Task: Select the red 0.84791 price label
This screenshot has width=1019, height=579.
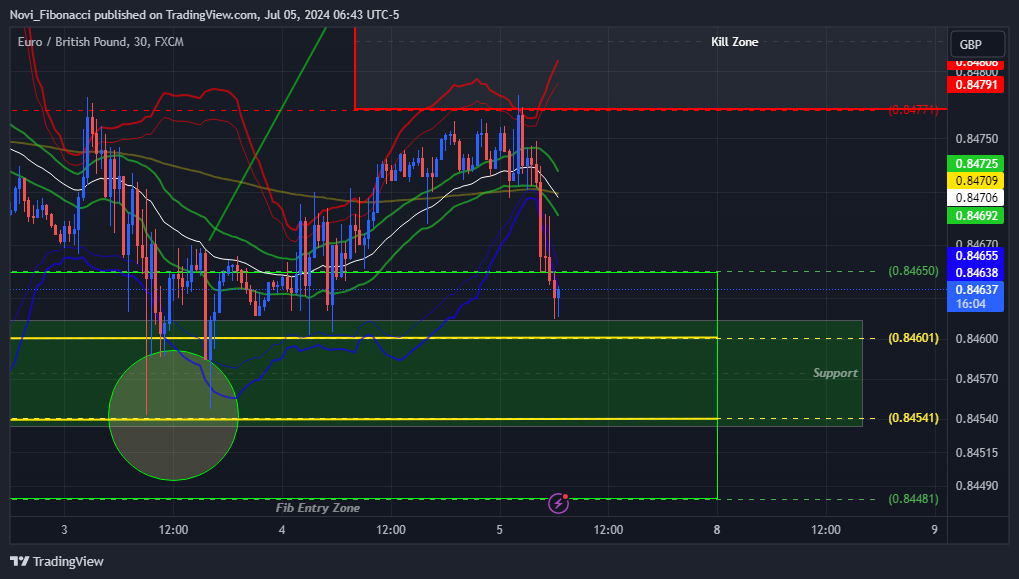Action: point(975,84)
